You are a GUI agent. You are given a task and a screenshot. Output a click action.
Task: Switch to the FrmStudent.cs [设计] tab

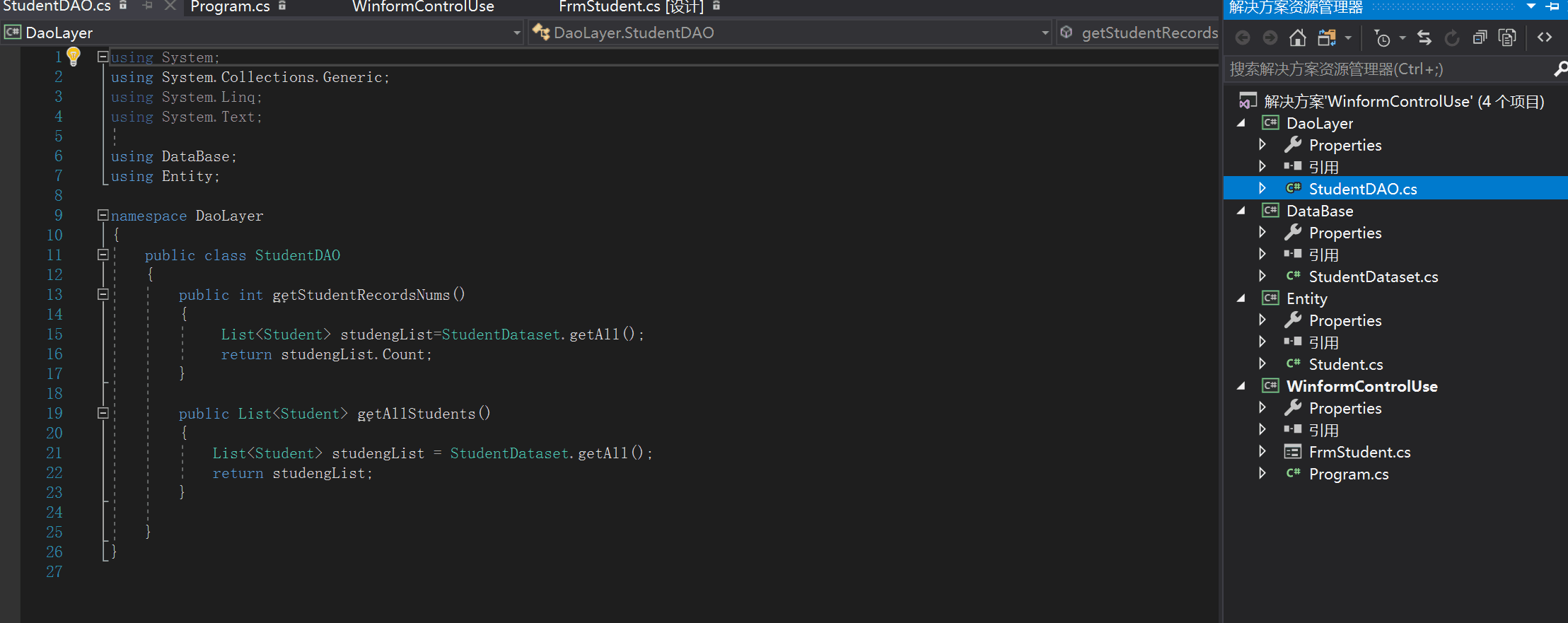pyautogui.click(x=631, y=6)
